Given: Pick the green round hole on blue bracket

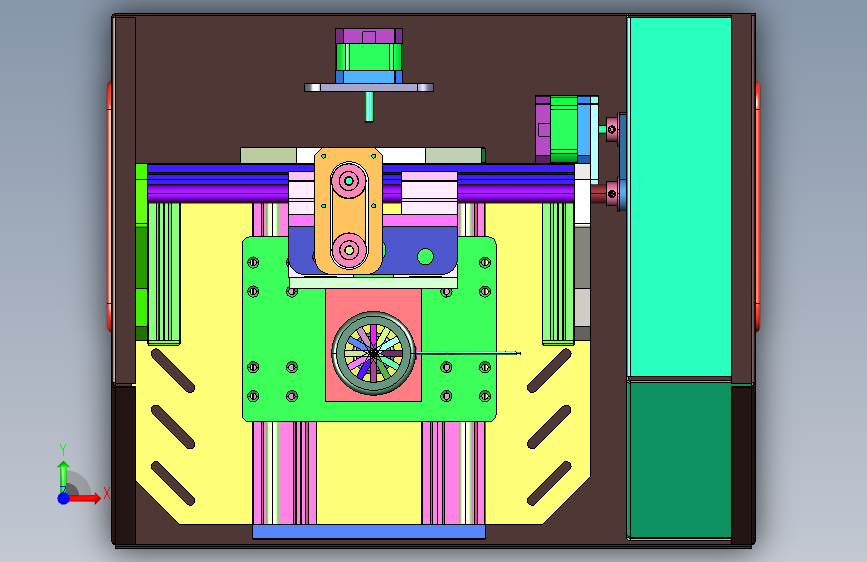Looking at the screenshot, I should click(x=425, y=257).
